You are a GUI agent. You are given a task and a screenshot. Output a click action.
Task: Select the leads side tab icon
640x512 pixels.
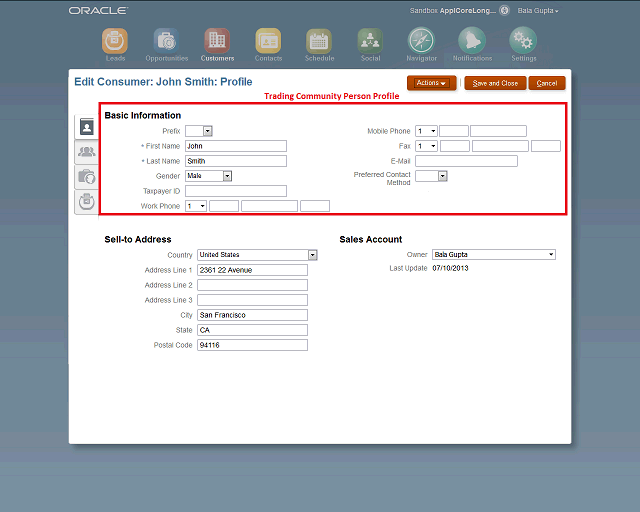[x=87, y=201]
